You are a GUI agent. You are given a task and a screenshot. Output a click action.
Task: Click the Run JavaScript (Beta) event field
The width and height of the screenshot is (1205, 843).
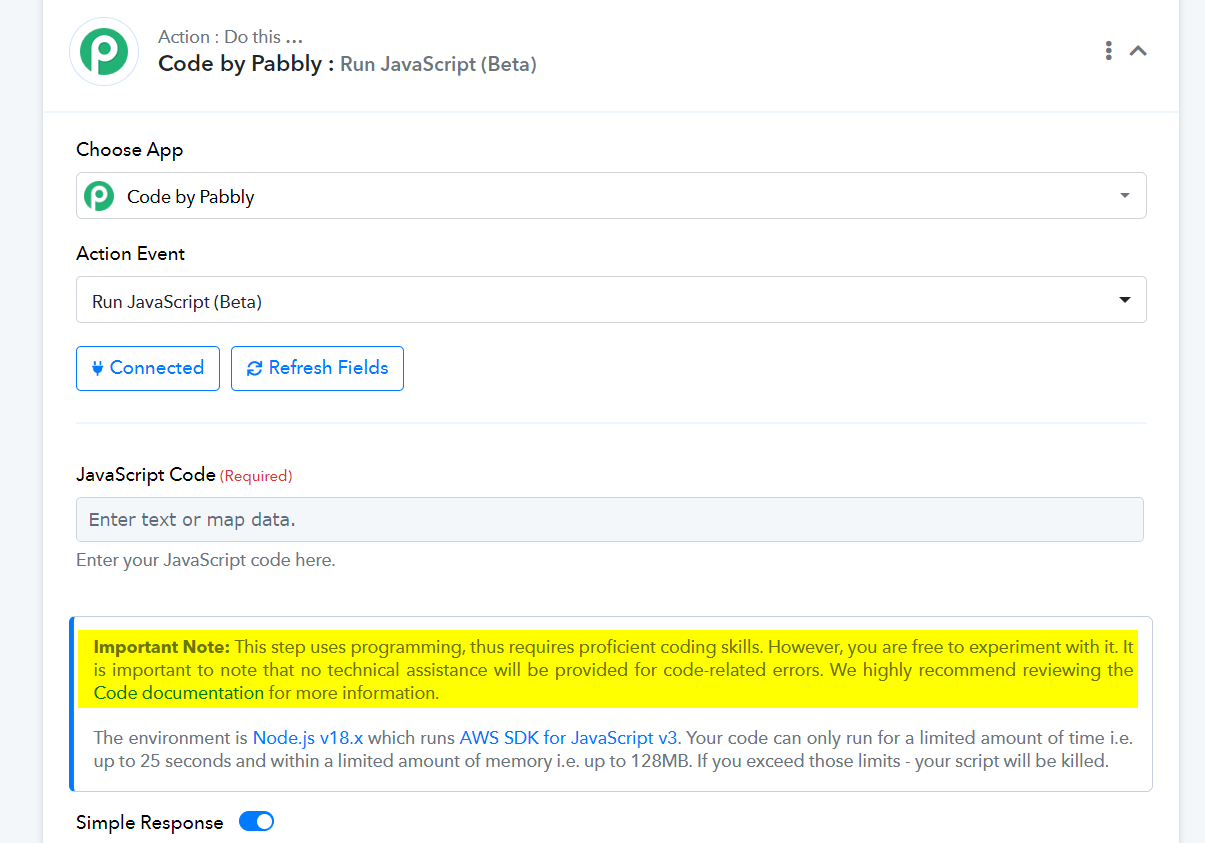pos(611,300)
